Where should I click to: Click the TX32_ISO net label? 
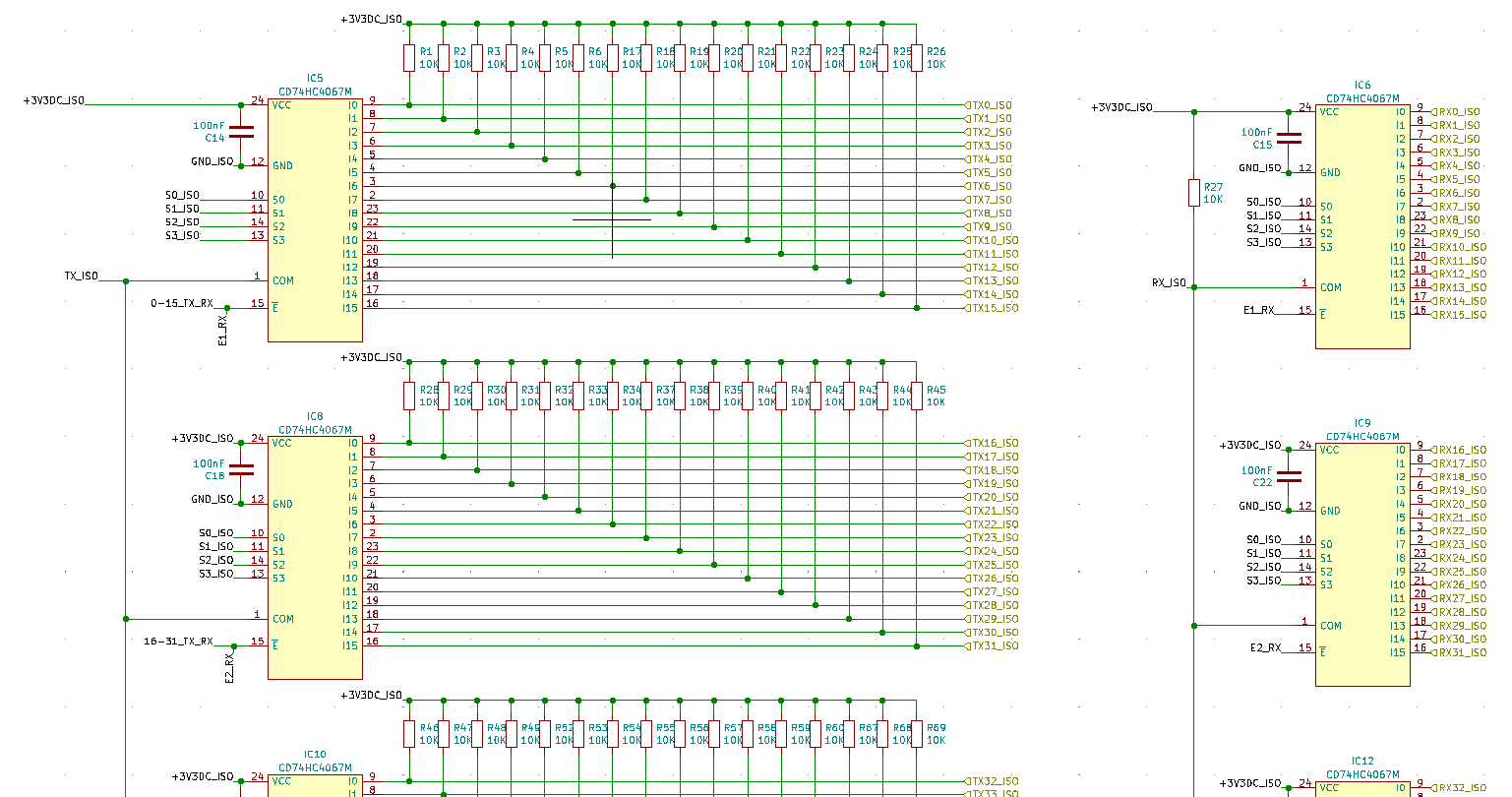click(993, 781)
